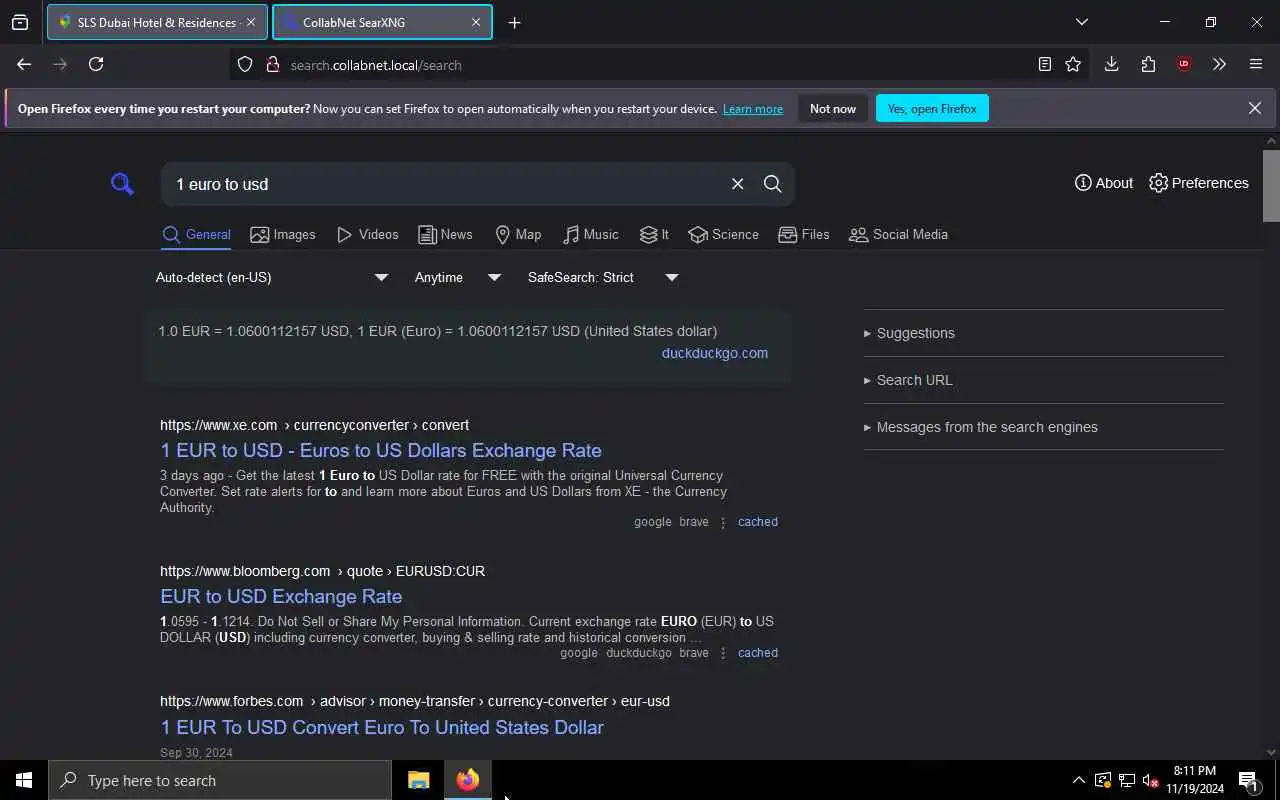1280x800 pixels.
Task: Click the SearXNG magnifier logo
Action: pos(122,184)
